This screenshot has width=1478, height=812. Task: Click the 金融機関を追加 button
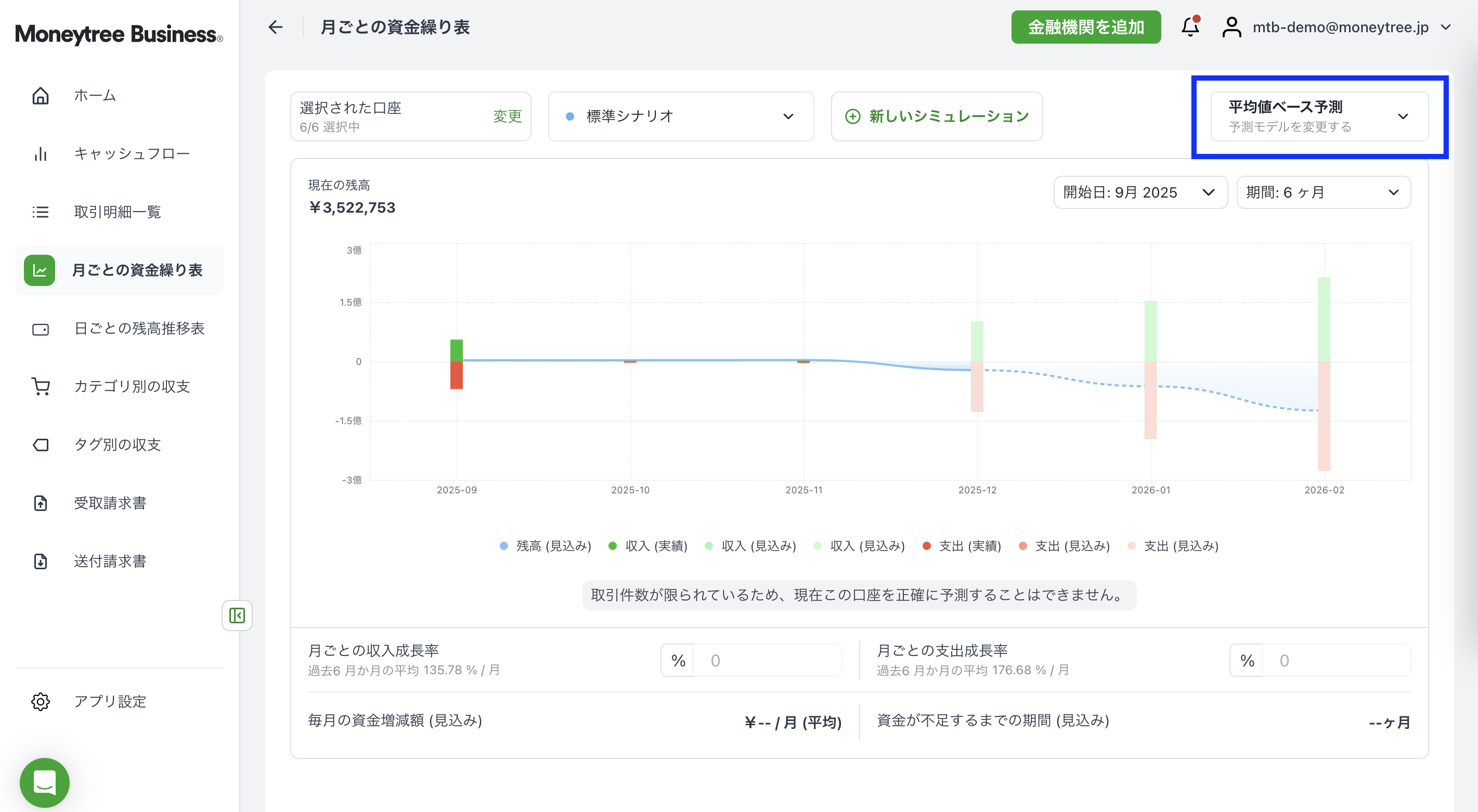pos(1085,27)
